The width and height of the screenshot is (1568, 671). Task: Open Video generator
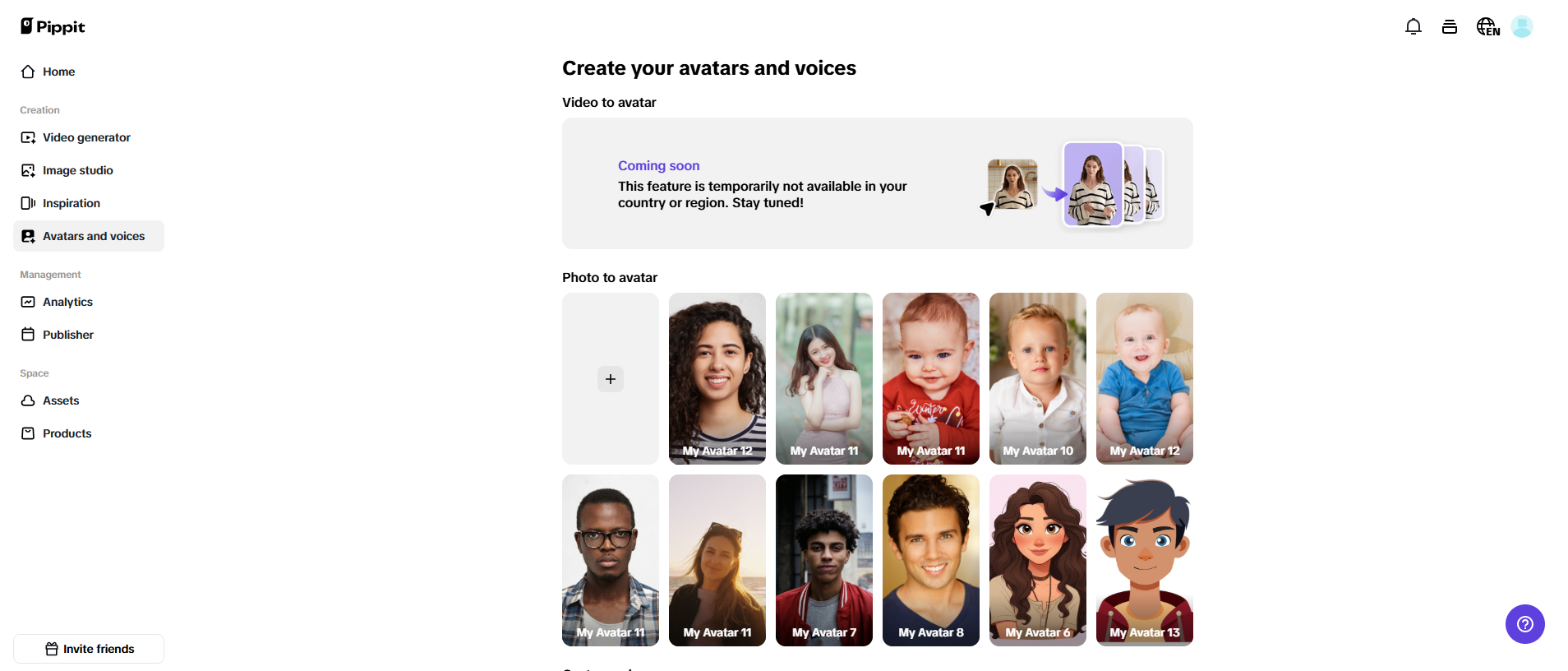[86, 137]
